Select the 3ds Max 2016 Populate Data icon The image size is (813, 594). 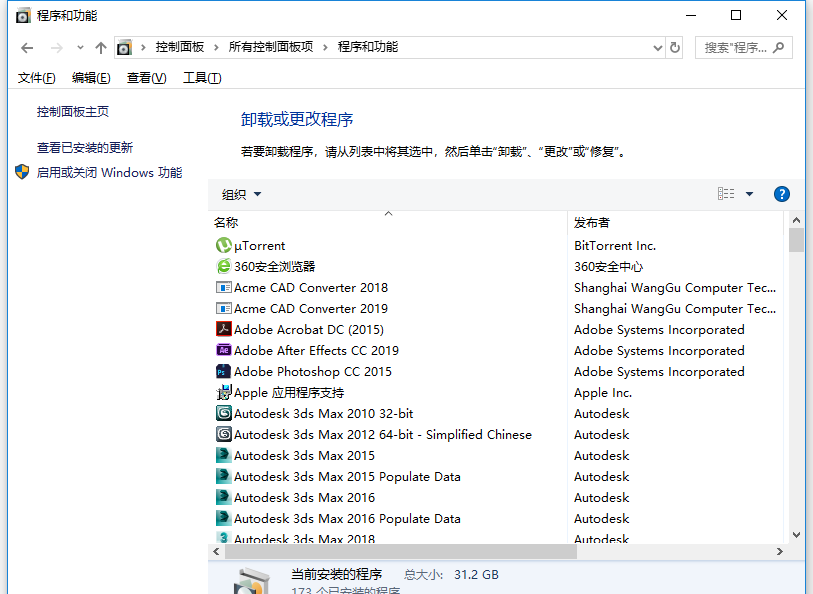(x=223, y=518)
